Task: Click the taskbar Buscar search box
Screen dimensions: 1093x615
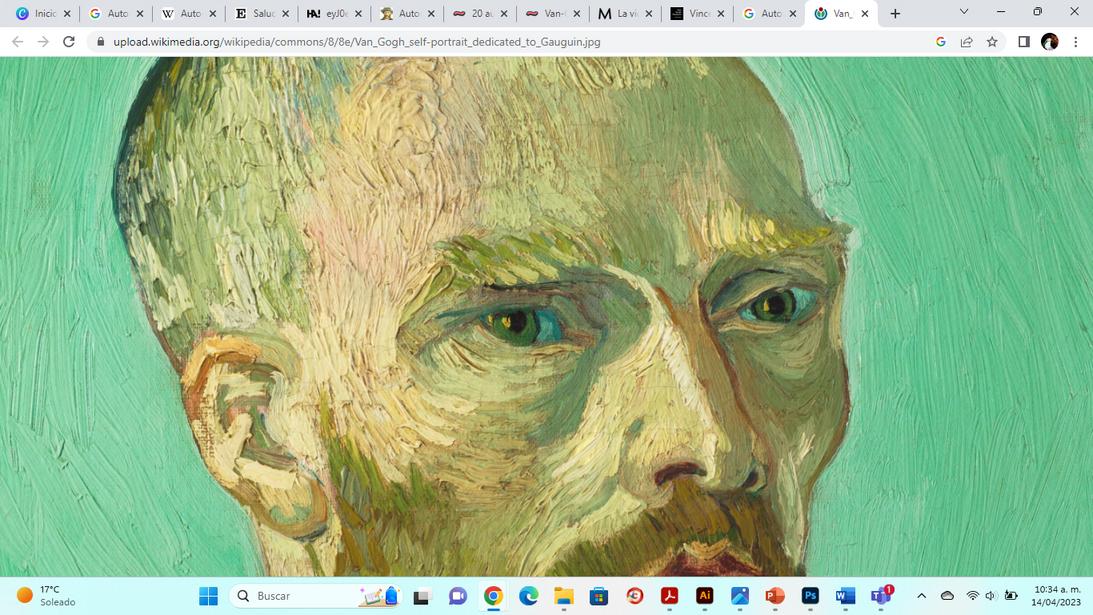Action: [316, 595]
